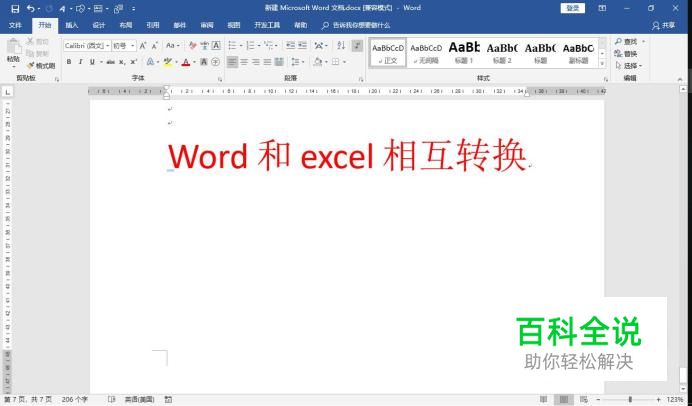Decrease font size with the smaller A icon
The image size is (692, 406).
tap(154, 45)
